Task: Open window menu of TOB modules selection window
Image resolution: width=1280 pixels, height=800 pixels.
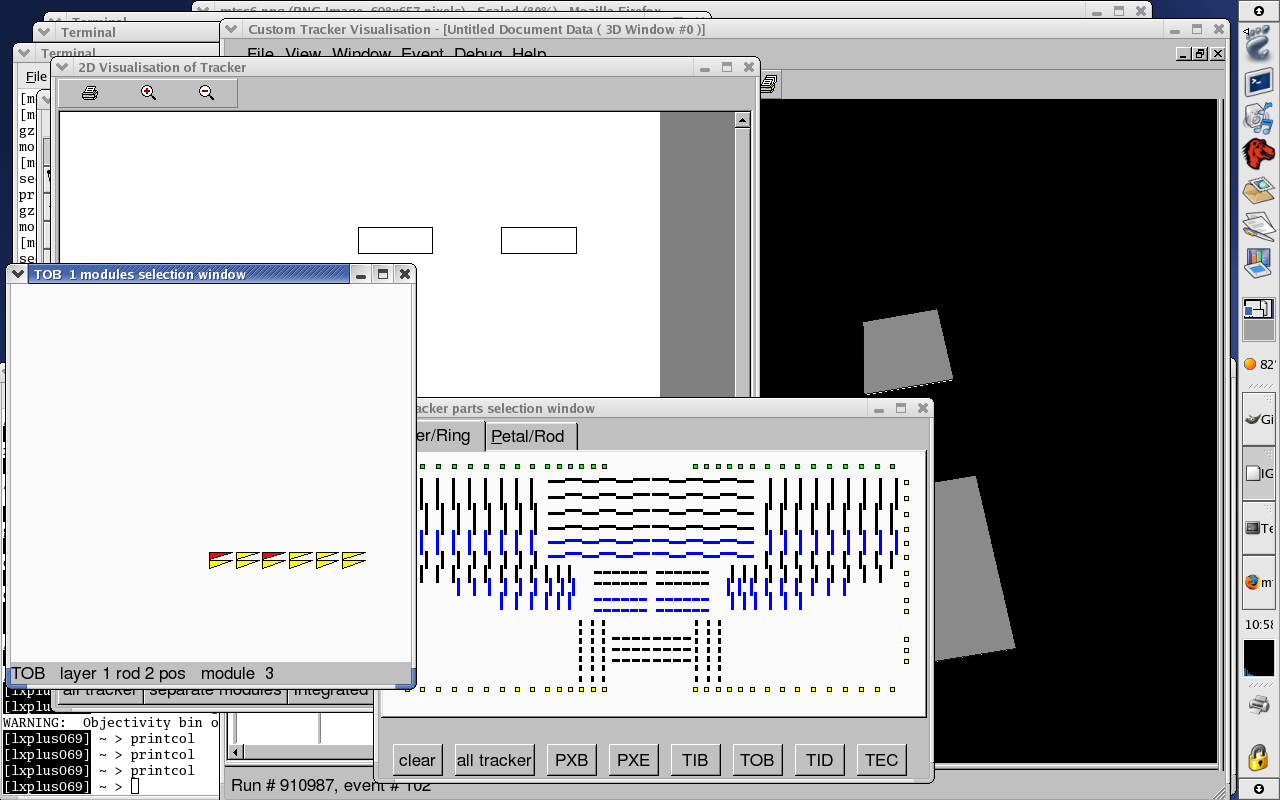Action: pos(18,274)
